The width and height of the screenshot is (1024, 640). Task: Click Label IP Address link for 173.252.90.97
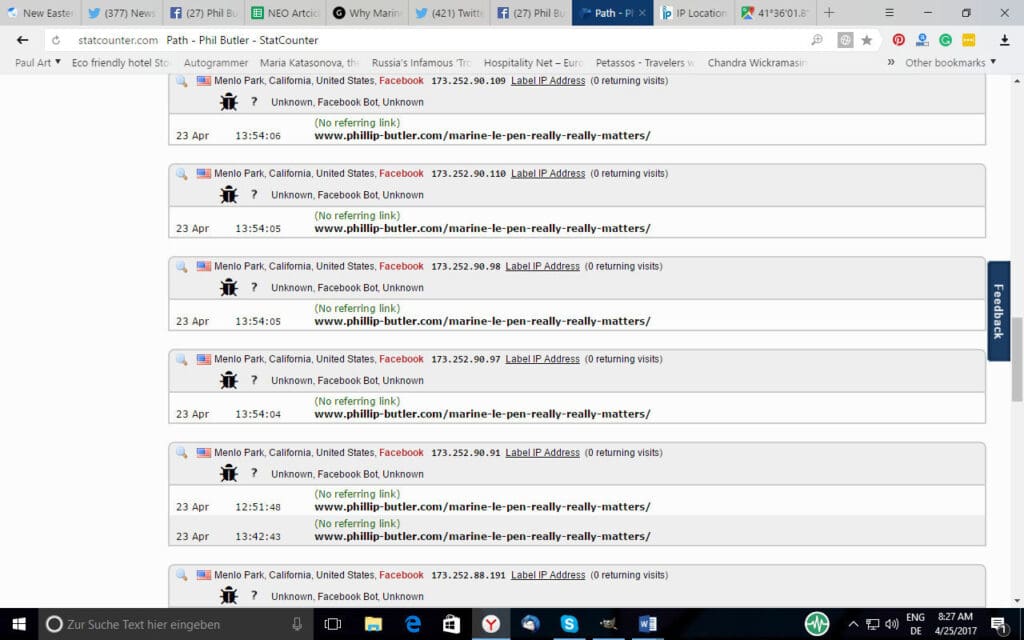click(542, 359)
